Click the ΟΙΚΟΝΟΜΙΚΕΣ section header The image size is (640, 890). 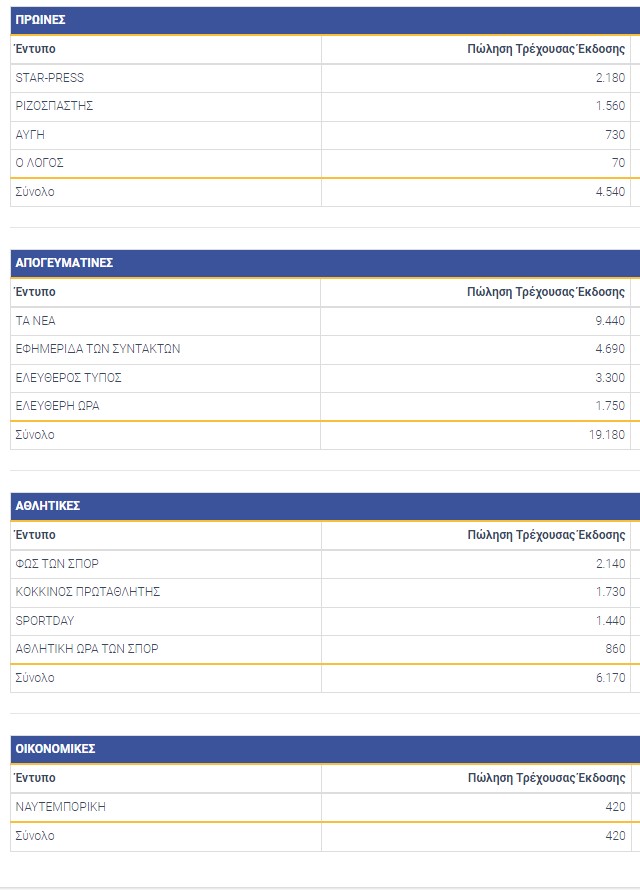coord(56,749)
